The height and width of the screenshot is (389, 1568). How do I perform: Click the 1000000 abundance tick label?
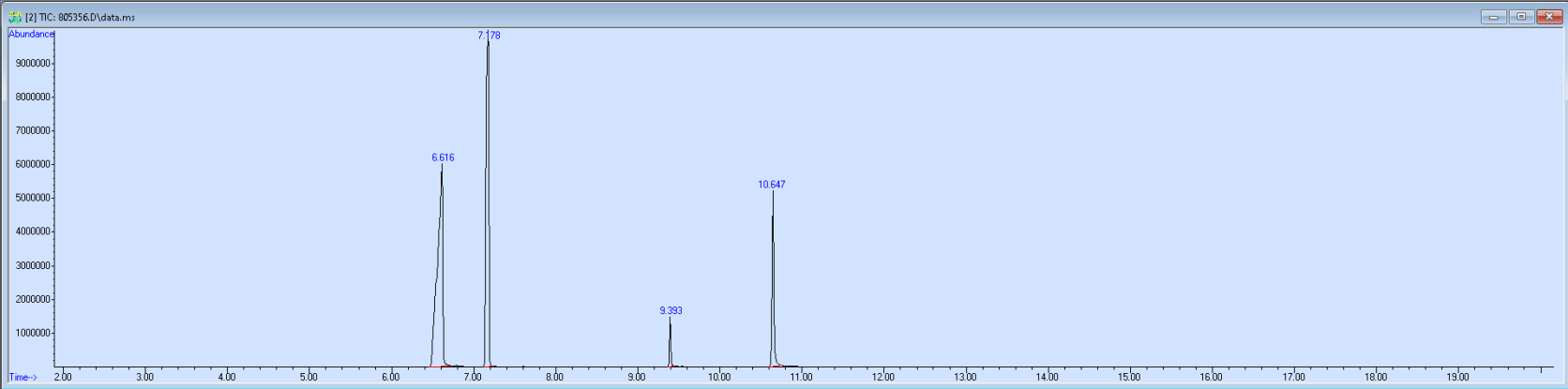click(33, 333)
